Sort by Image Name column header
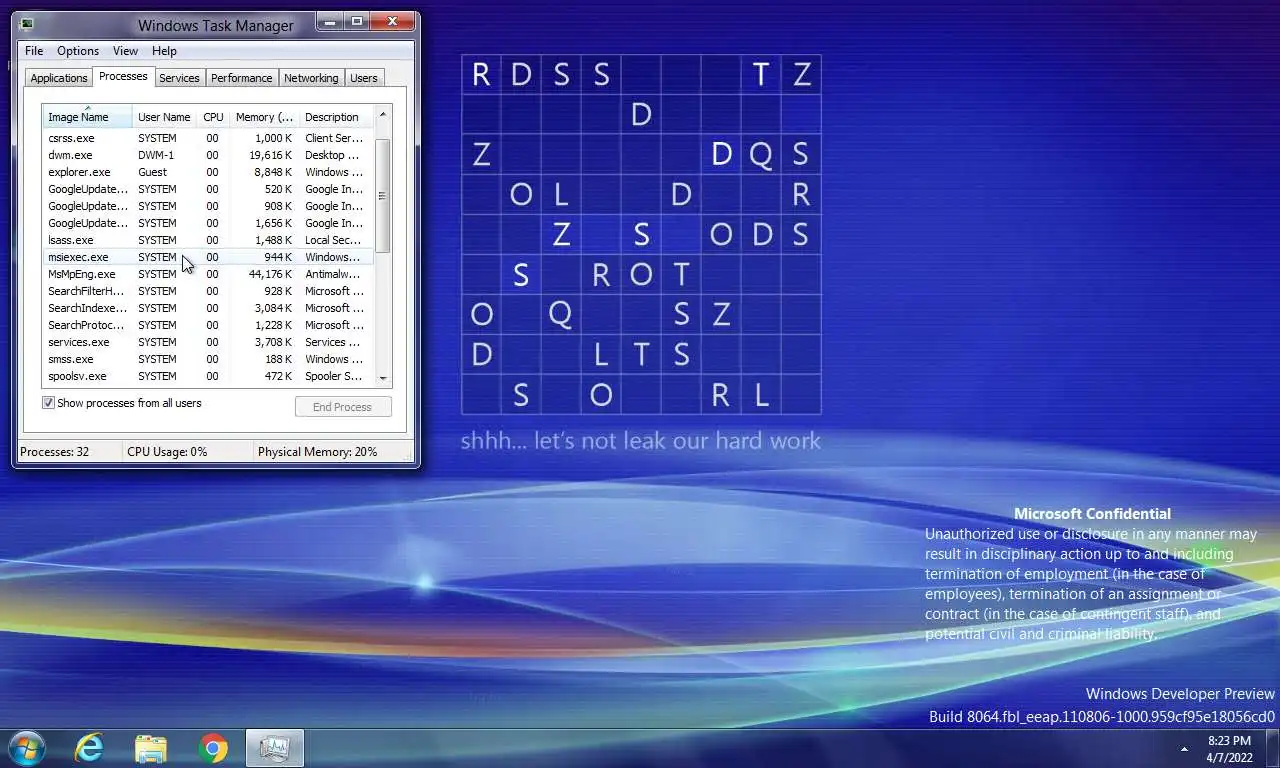 [87, 117]
